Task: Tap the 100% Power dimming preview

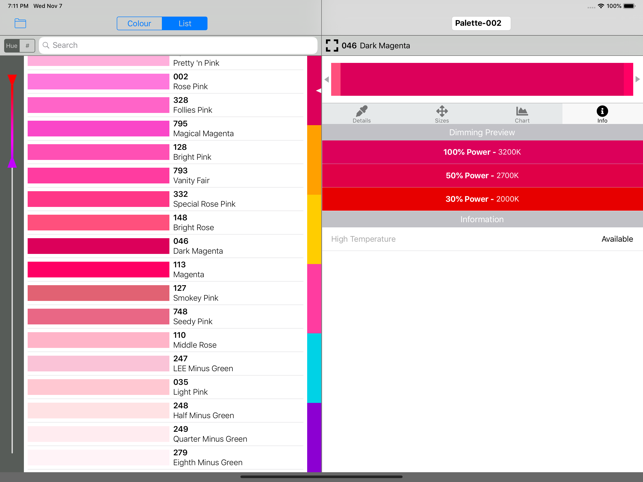Action: coord(482,152)
